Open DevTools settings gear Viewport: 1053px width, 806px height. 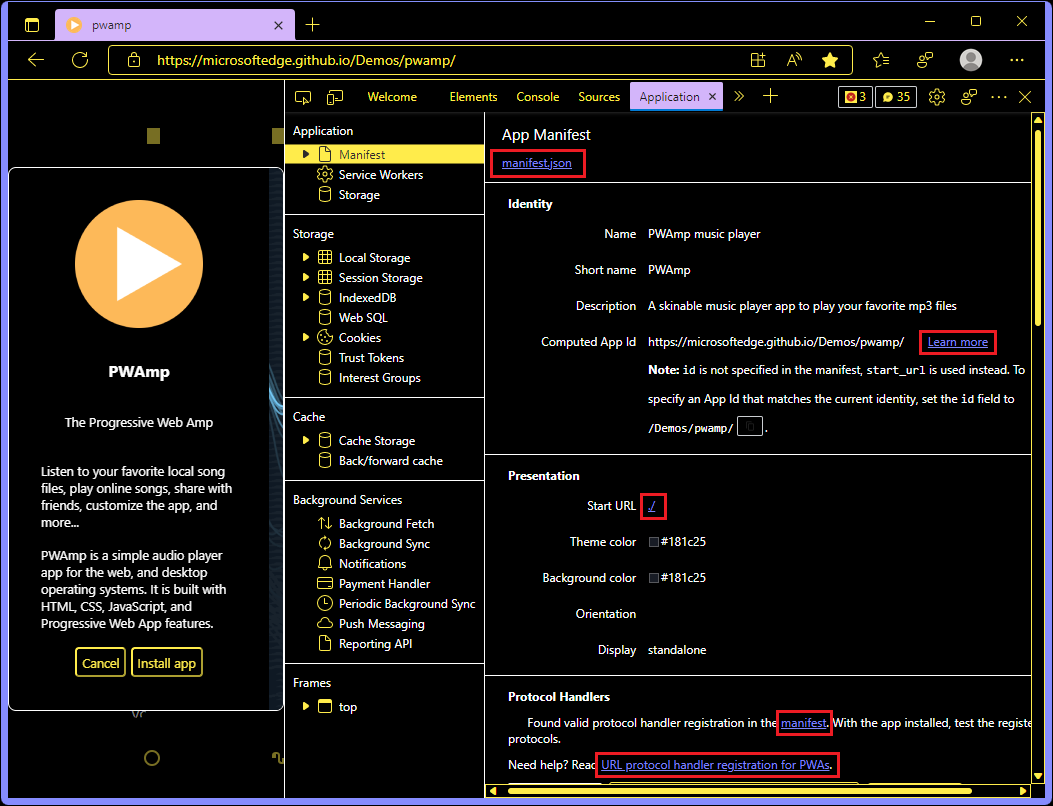[936, 97]
